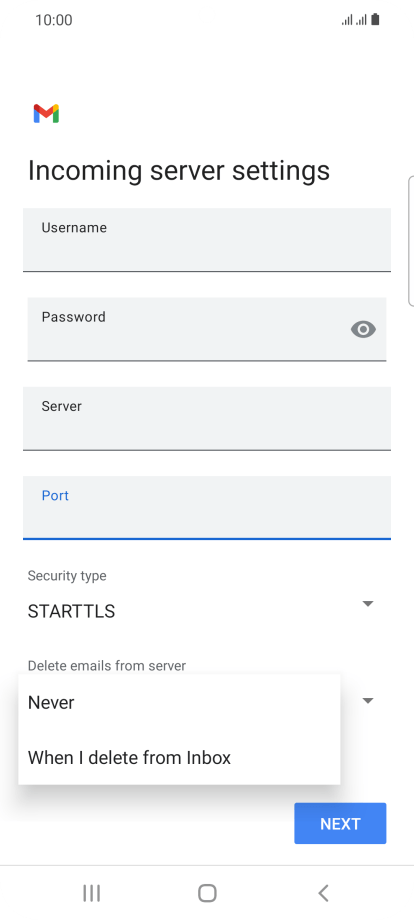The height and width of the screenshot is (920, 414).
Task: Navigate back using the back arrow
Action: click(323, 893)
